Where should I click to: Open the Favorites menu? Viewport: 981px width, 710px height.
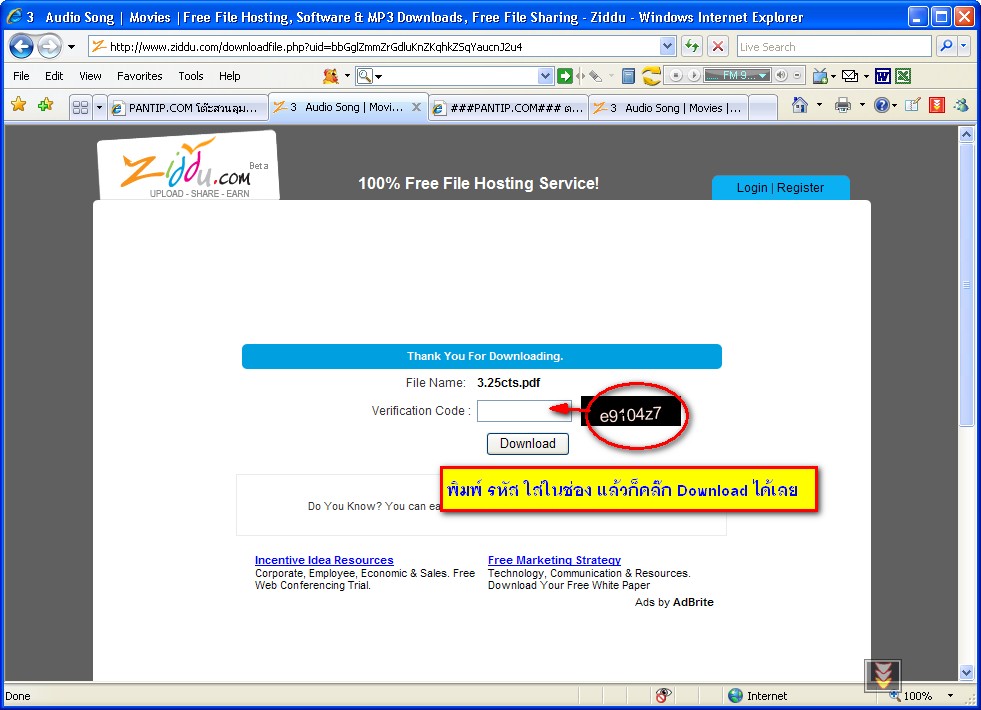[x=140, y=76]
